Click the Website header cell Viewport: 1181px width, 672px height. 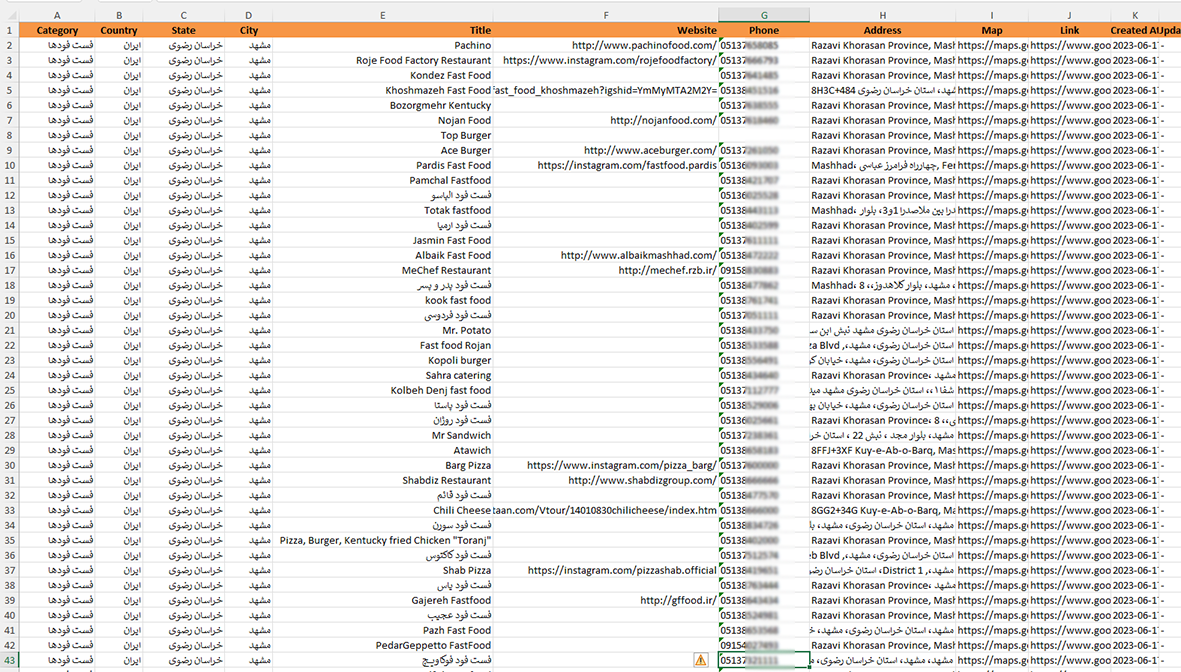pos(606,30)
